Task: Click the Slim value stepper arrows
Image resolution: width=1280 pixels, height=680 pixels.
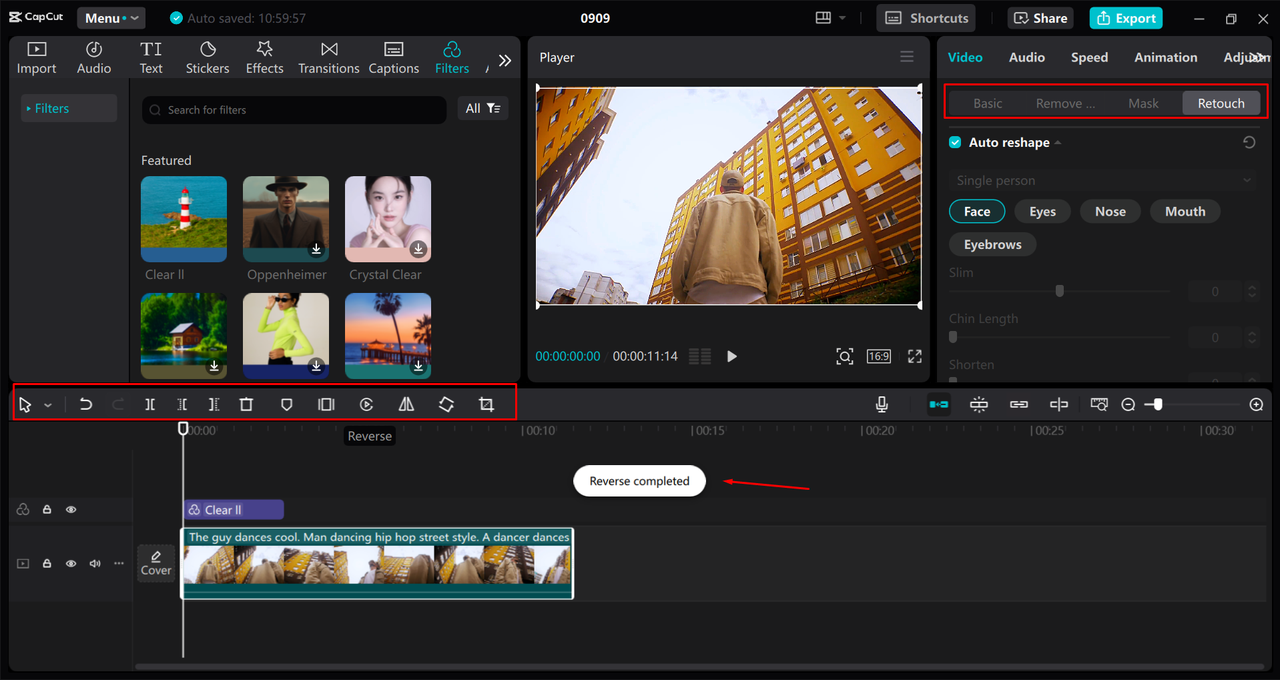Action: [1251, 292]
